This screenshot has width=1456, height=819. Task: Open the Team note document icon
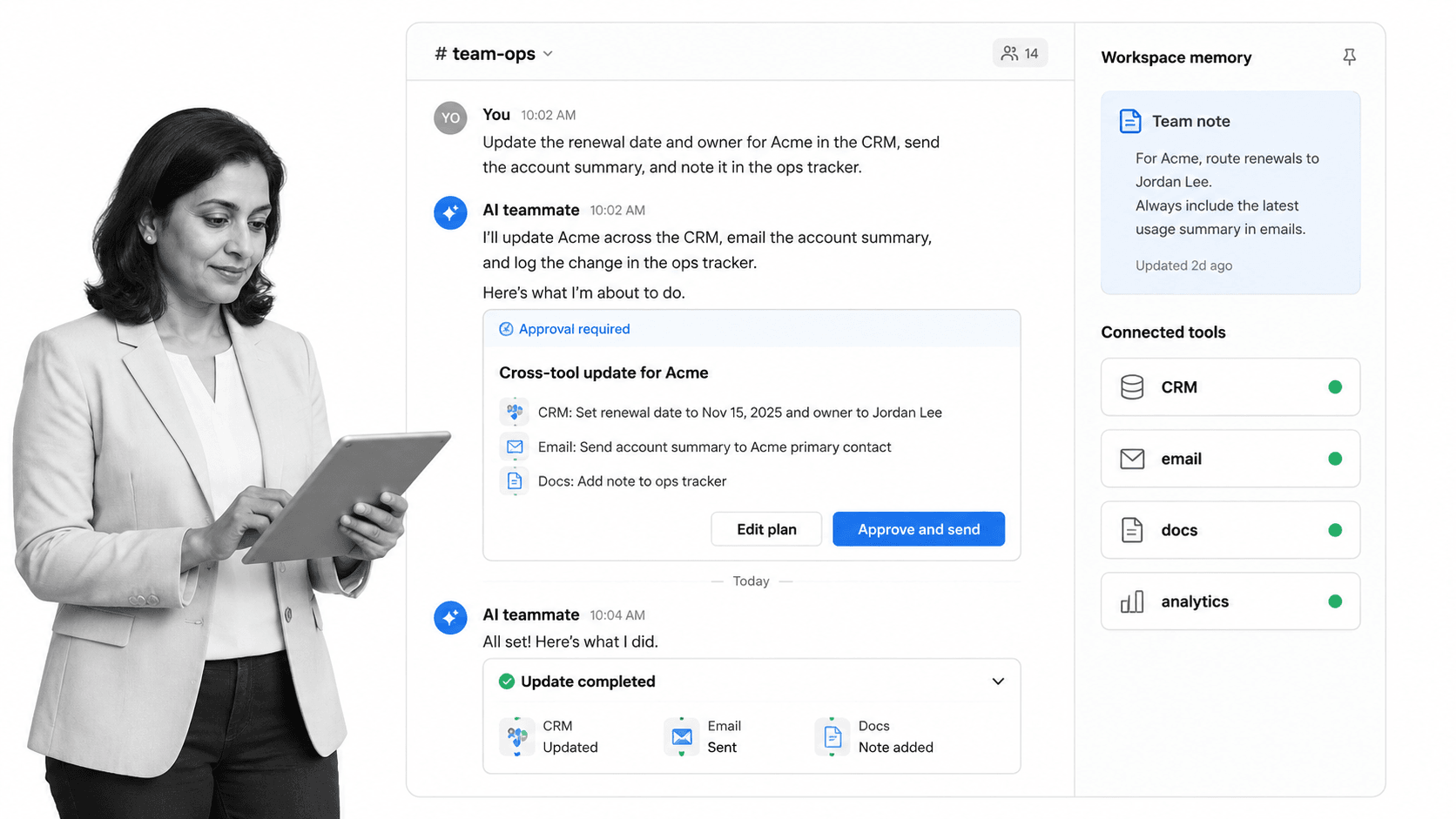(x=1129, y=121)
